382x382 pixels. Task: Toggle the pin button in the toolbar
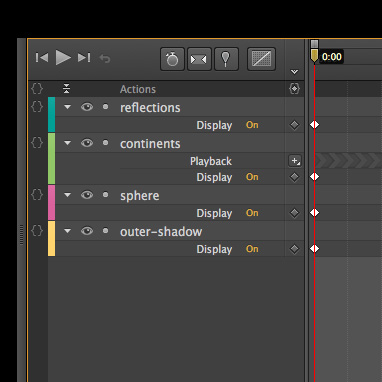[226, 59]
